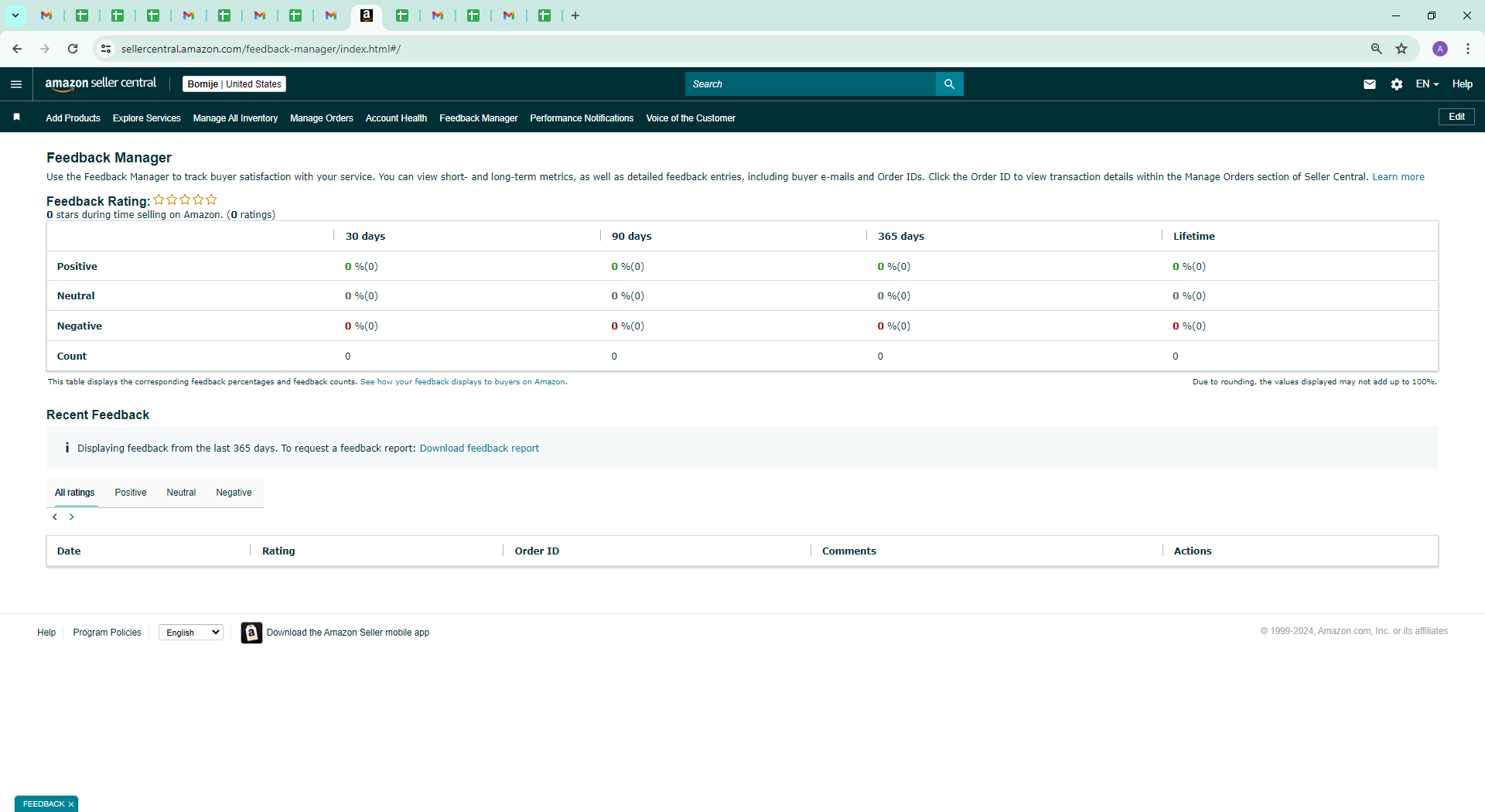The width and height of the screenshot is (1485, 812).
Task: Open Manage All Inventory
Action: pos(235,118)
